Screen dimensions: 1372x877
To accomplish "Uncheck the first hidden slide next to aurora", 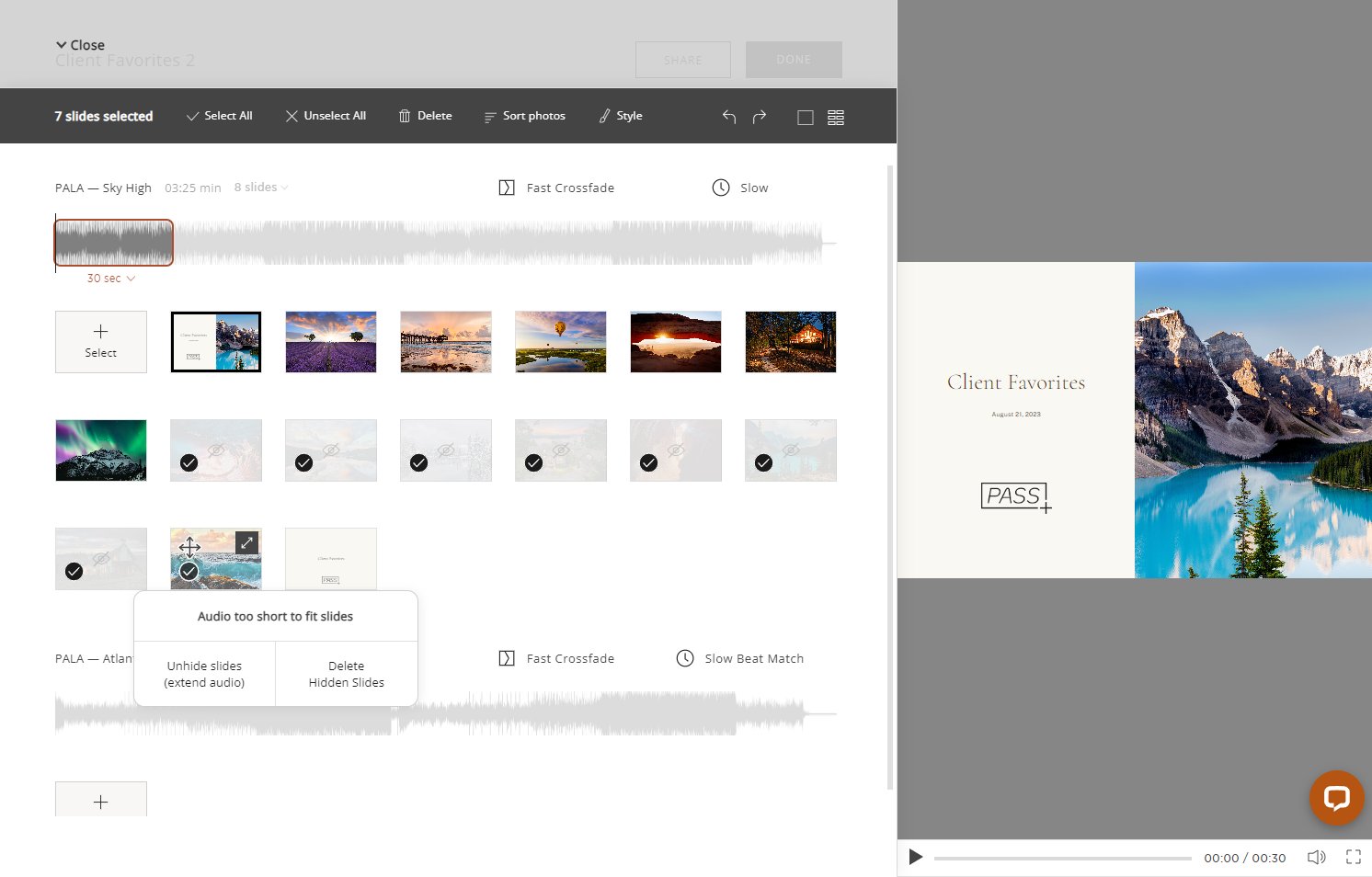I will tap(189, 463).
